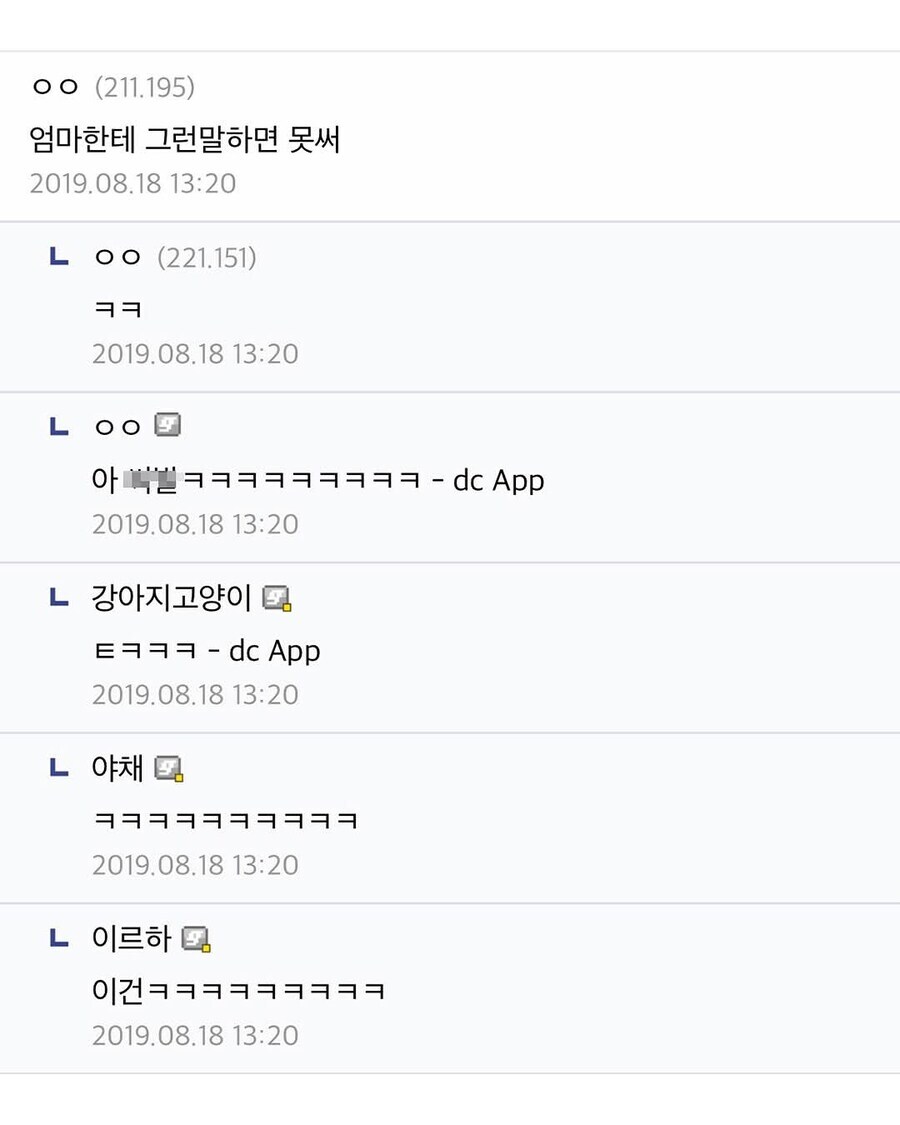This screenshot has width=900, height=1125.
Task: Click the blurred reply ending with dc App
Action: (318, 481)
